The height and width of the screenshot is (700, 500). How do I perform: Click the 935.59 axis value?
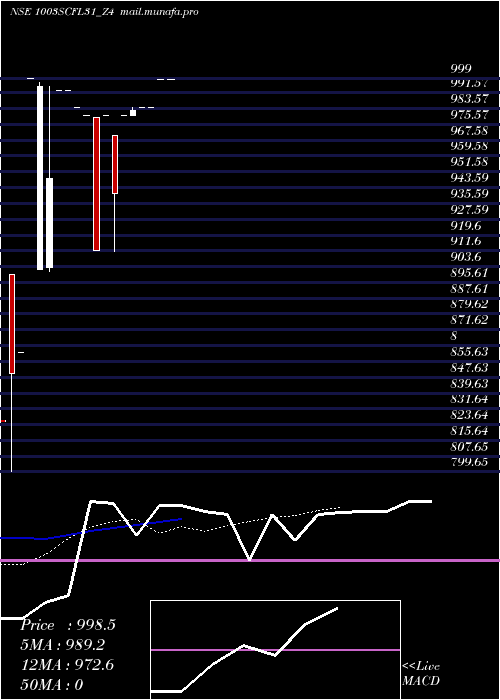(x=469, y=193)
